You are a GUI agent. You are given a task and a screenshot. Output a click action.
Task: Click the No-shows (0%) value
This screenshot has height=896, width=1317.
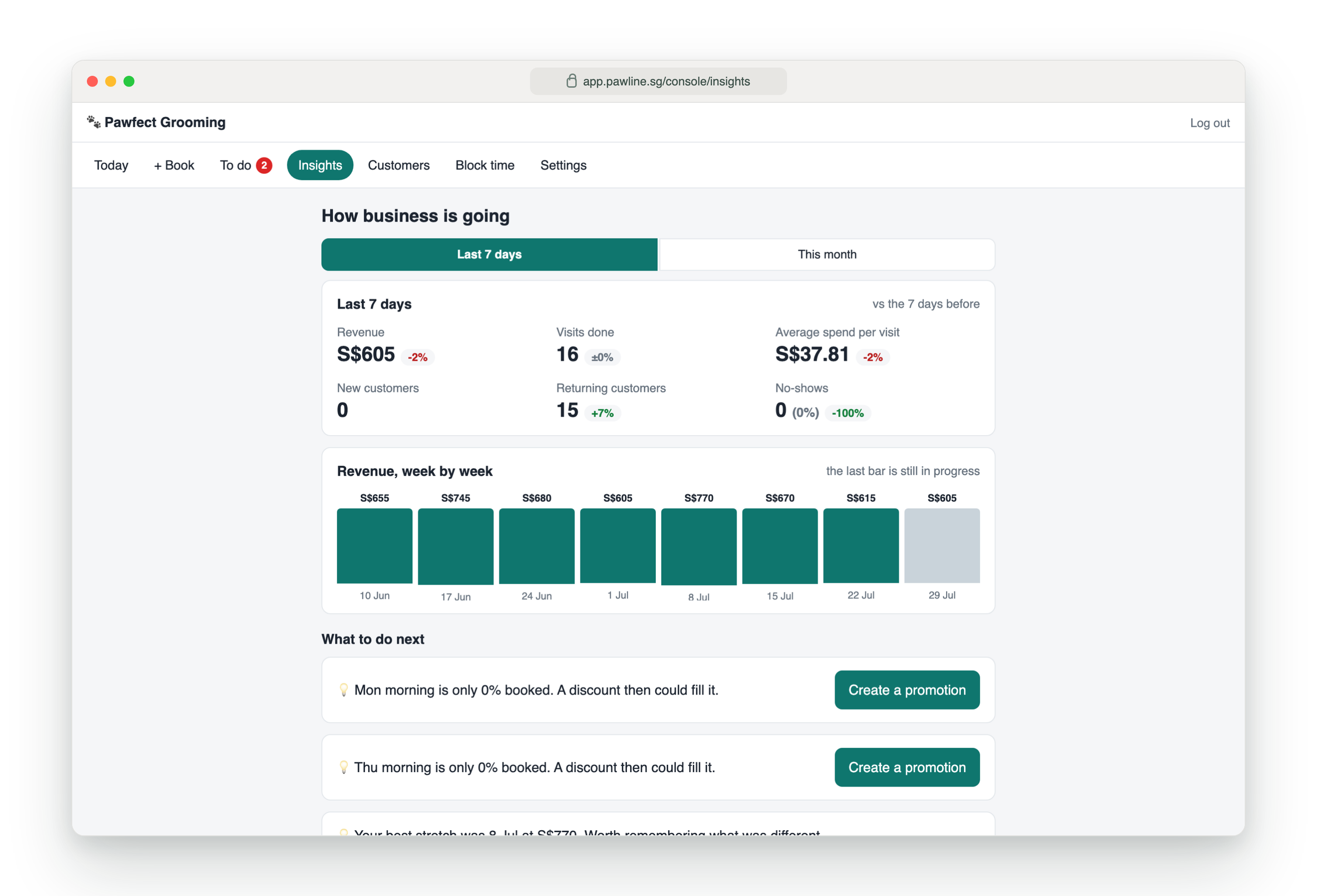(x=797, y=410)
